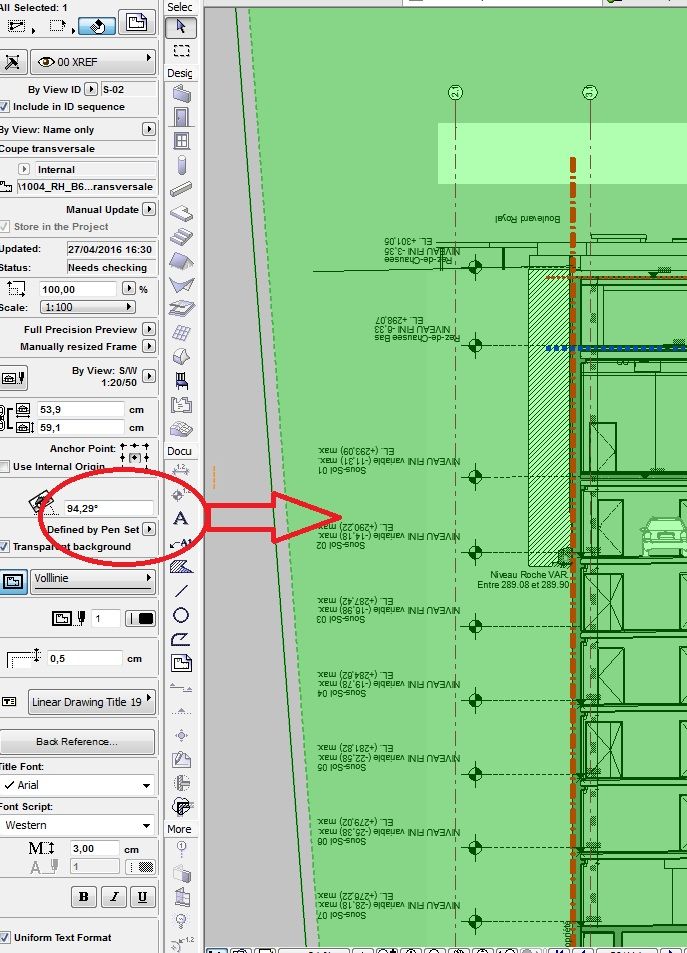687x953 pixels.
Task: Toggle Bold title text
Action: click(x=84, y=896)
